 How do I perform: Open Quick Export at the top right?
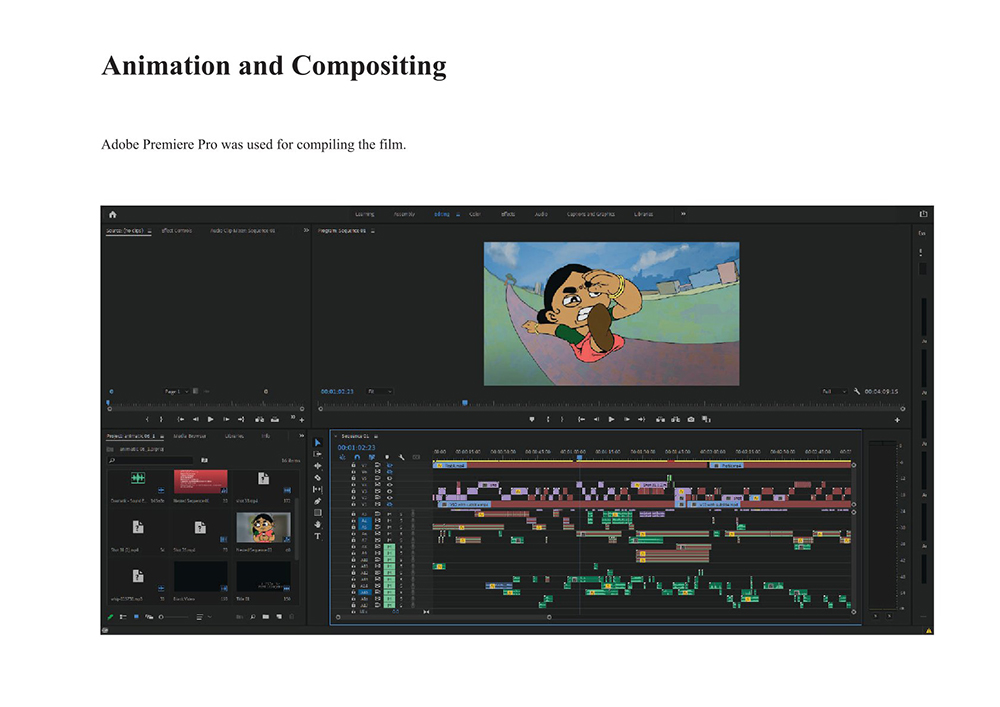point(923,214)
